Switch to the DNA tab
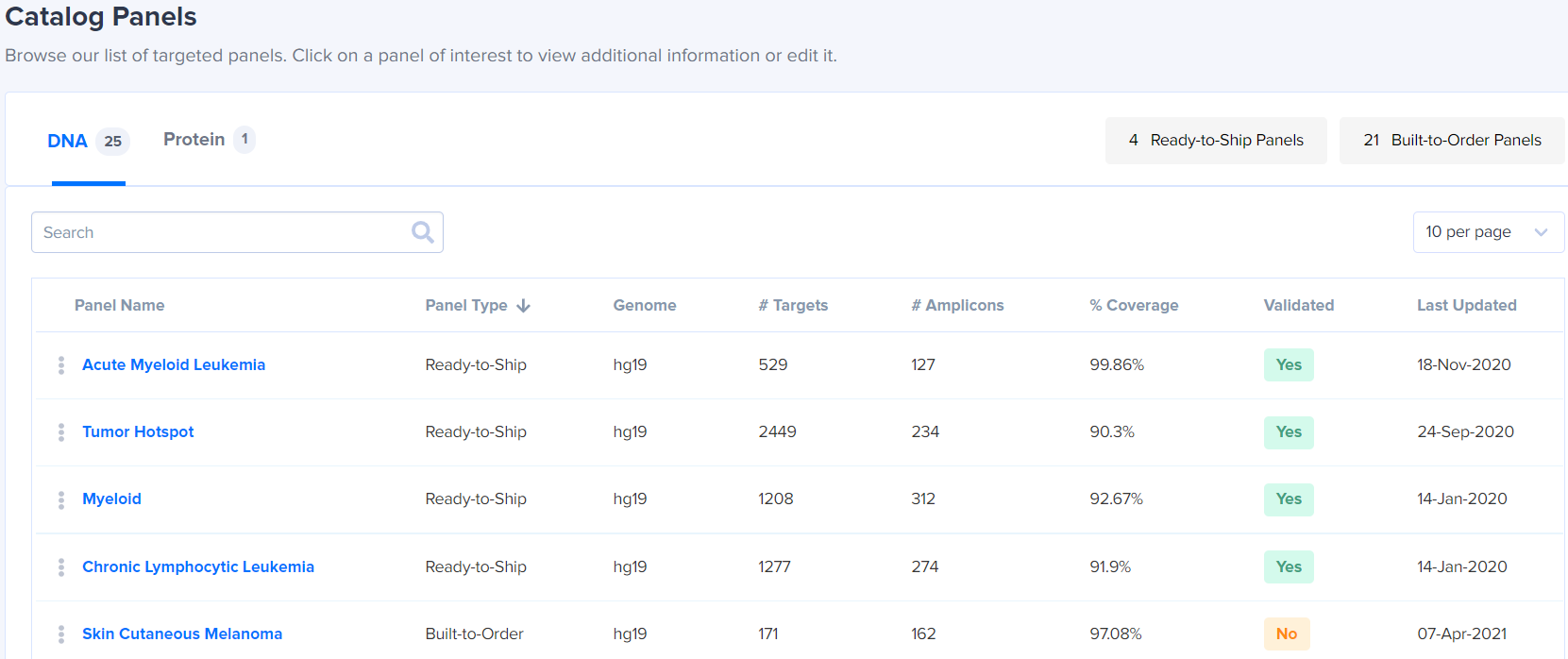The height and width of the screenshot is (659, 1568). (89, 141)
